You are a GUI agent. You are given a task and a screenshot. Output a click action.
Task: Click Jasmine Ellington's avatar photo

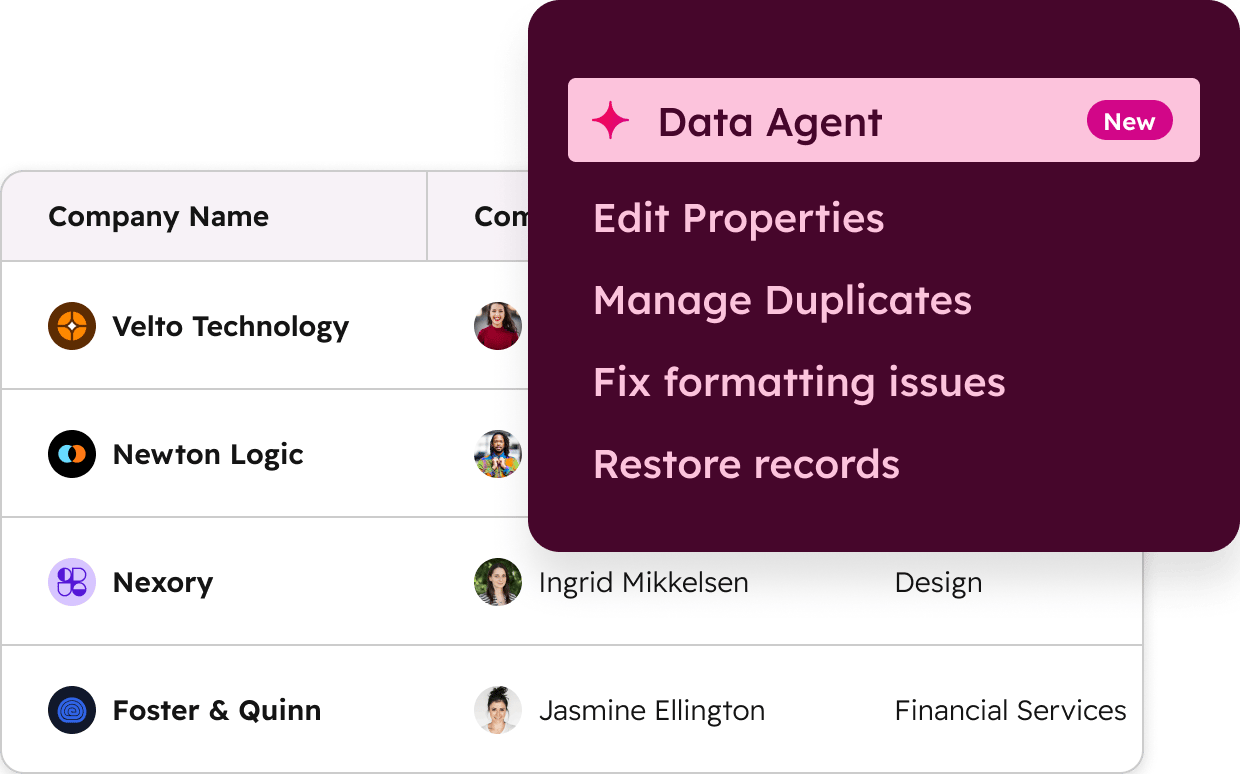point(497,710)
